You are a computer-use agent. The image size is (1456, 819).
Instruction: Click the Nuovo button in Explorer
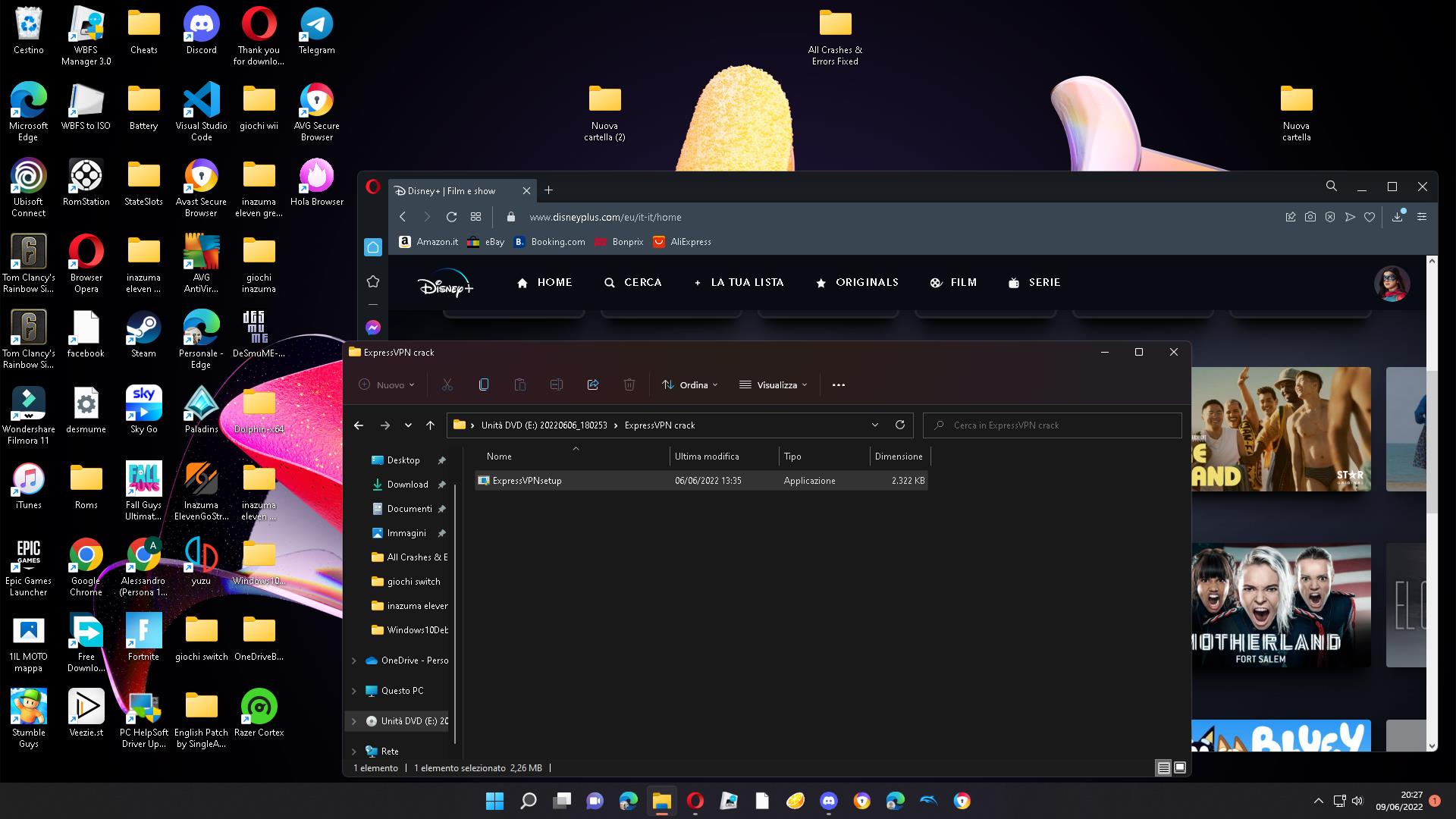387,385
